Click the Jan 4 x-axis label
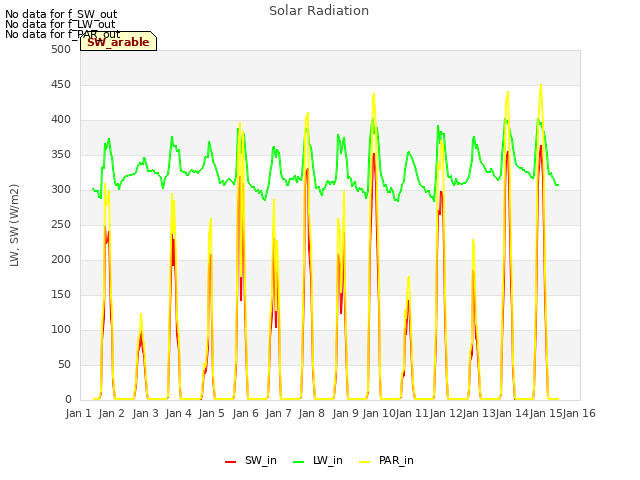640x480 pixels. coord(178,413)
